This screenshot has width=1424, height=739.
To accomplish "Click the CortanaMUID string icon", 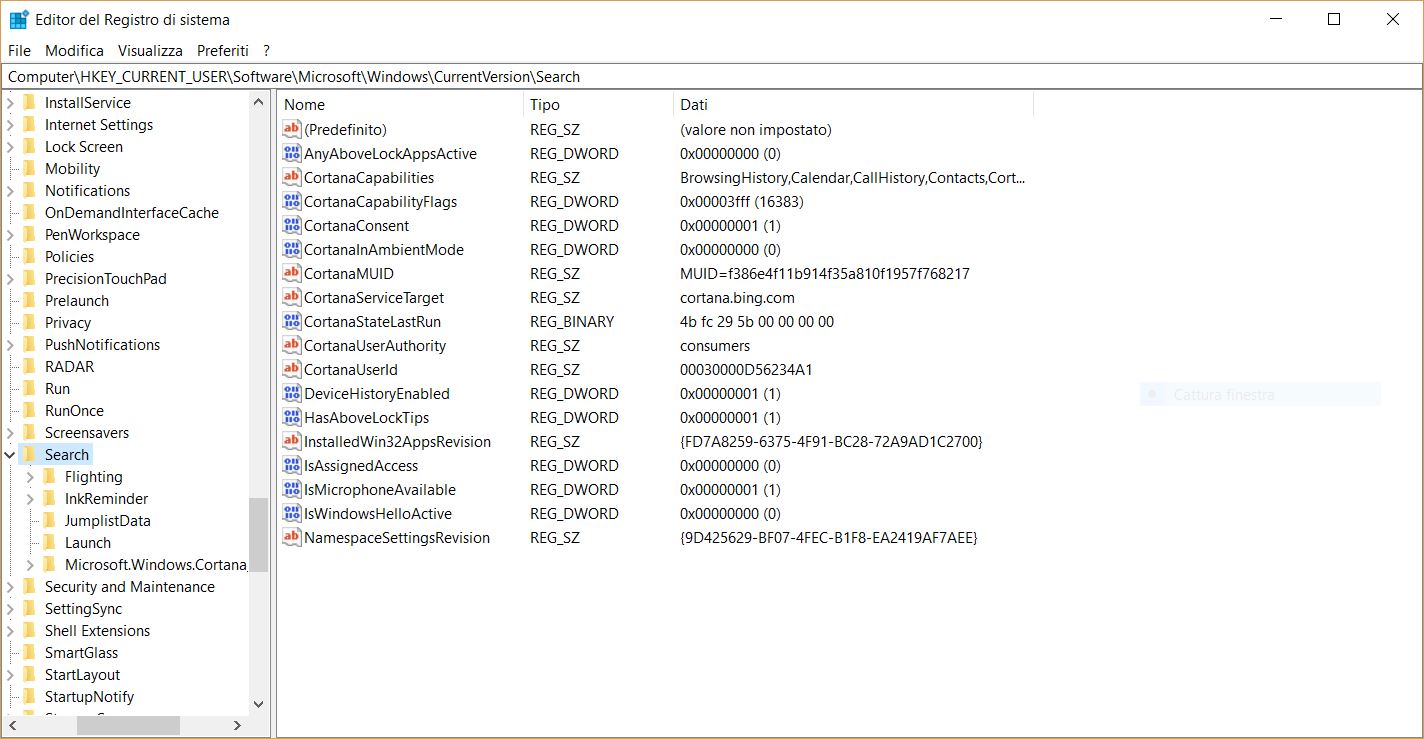I will (x=292, y=273).
